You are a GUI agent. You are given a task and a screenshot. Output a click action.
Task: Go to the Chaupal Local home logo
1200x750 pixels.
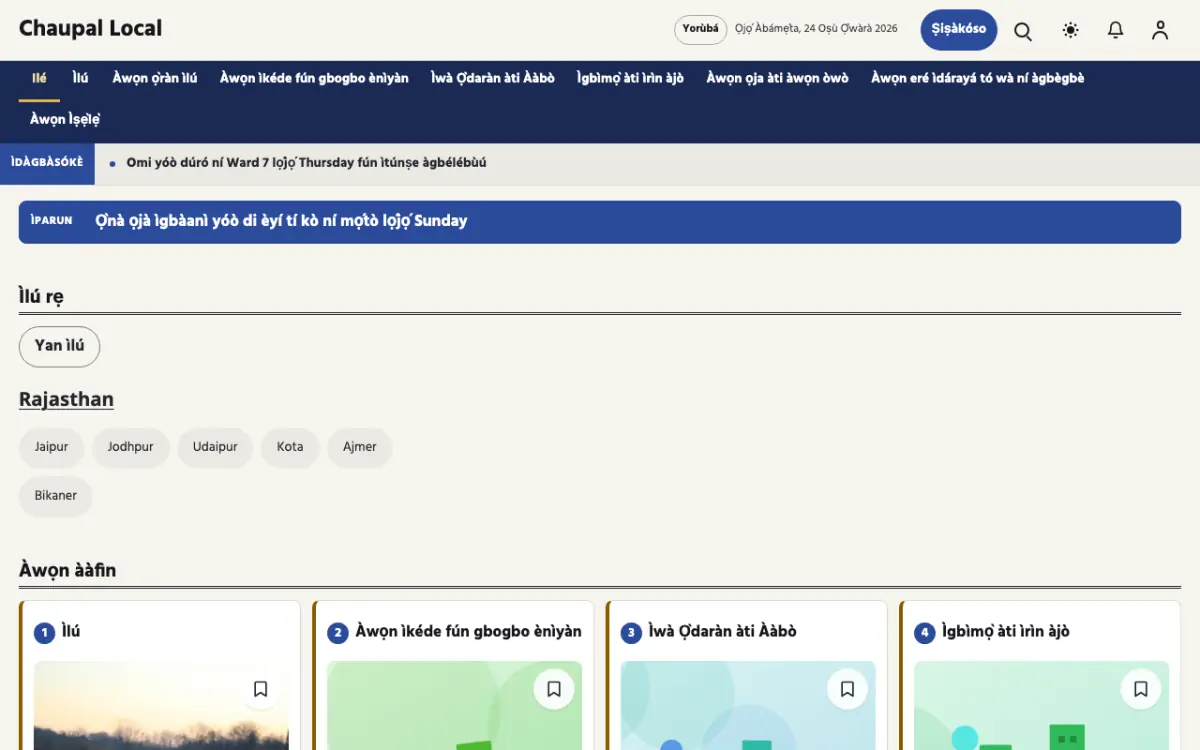click(x=90, y=29)
